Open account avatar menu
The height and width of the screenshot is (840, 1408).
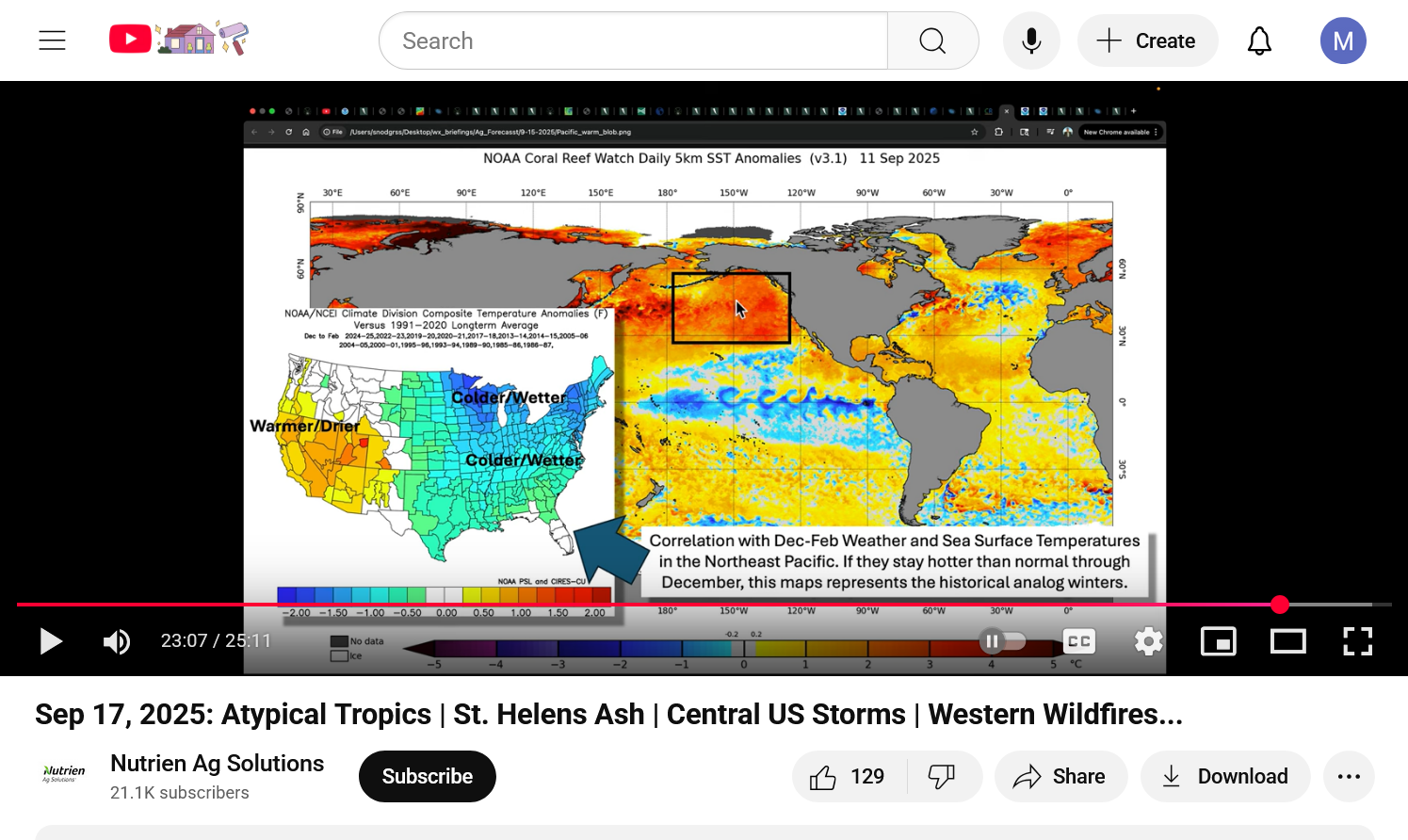coord(1343,40)
